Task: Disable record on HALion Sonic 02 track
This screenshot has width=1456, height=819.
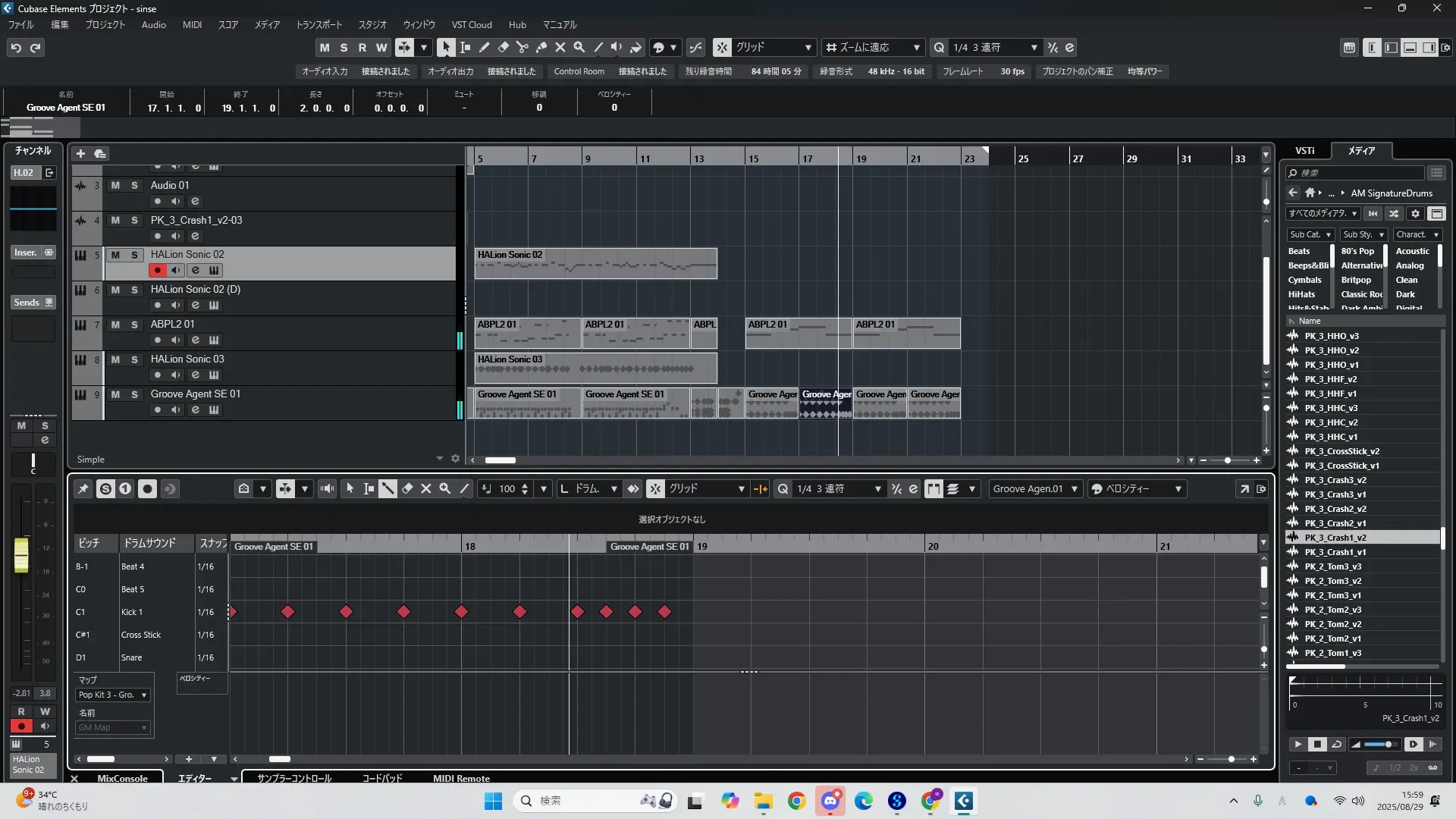Action: (157, 271)
